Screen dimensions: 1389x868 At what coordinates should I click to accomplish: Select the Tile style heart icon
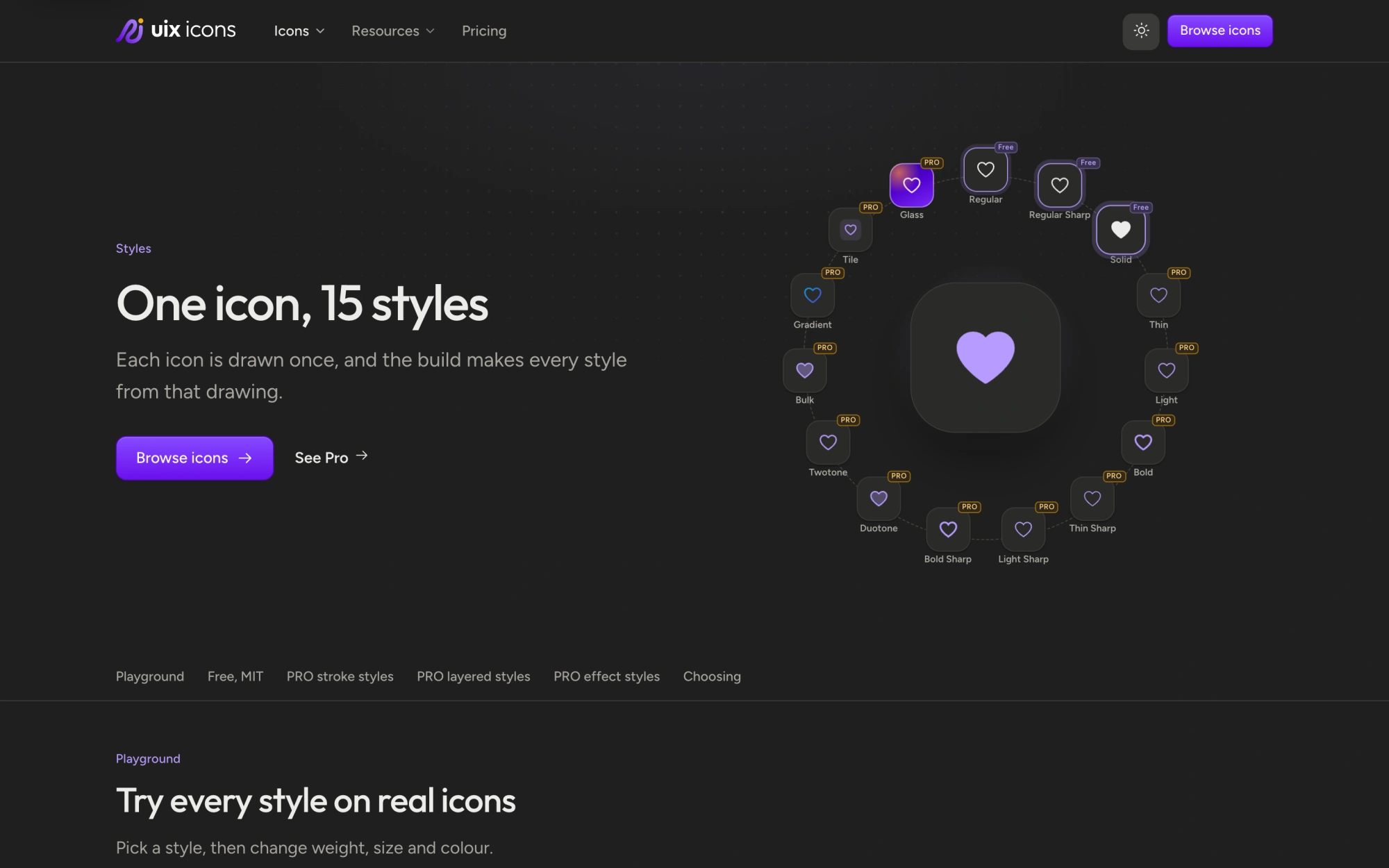850,230
